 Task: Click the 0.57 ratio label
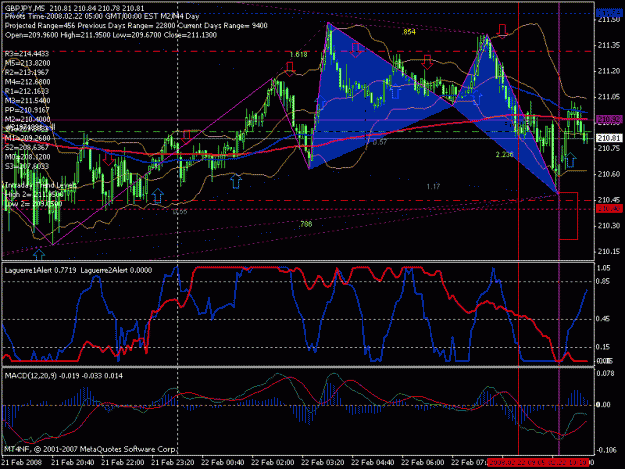(x=379, y=142)
